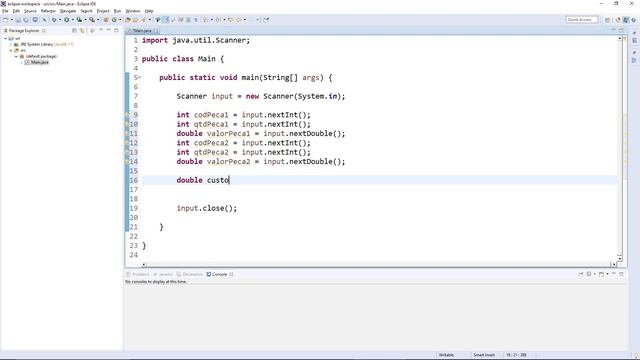The image size is (640, 360).
Task: Switch to the Debug perspective icon
Action: (x=634, y=20)
